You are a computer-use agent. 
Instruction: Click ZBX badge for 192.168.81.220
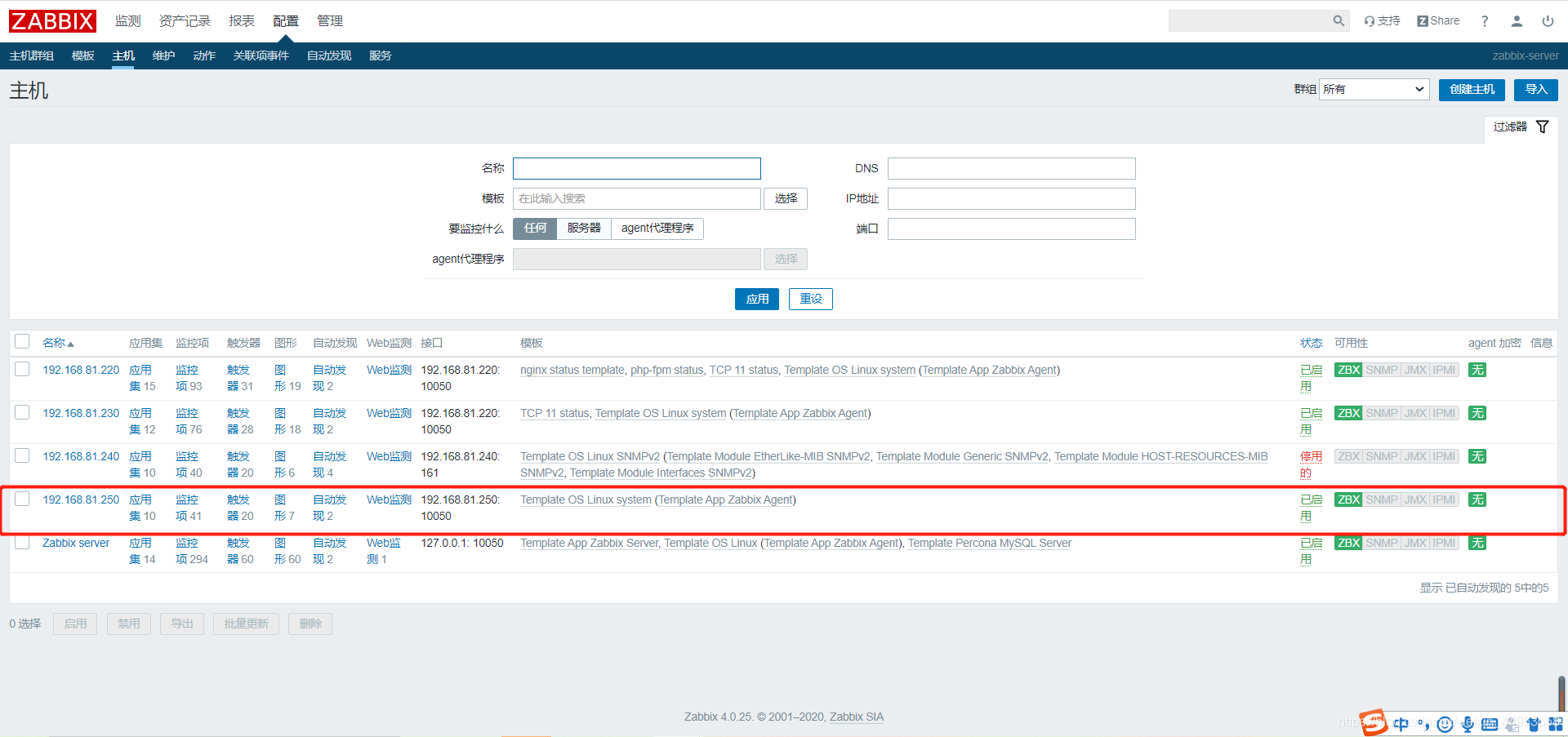pyautogui.click(x=1348, y=370)
